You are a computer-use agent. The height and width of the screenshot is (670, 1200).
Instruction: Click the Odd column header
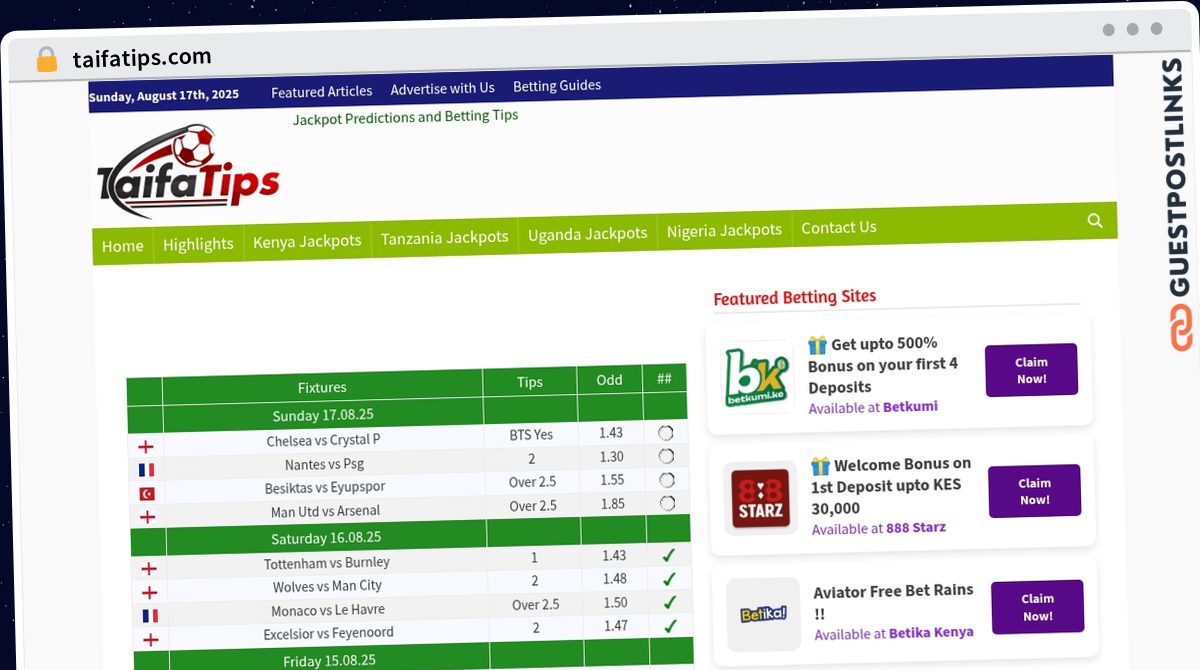(x=610, y=380)
